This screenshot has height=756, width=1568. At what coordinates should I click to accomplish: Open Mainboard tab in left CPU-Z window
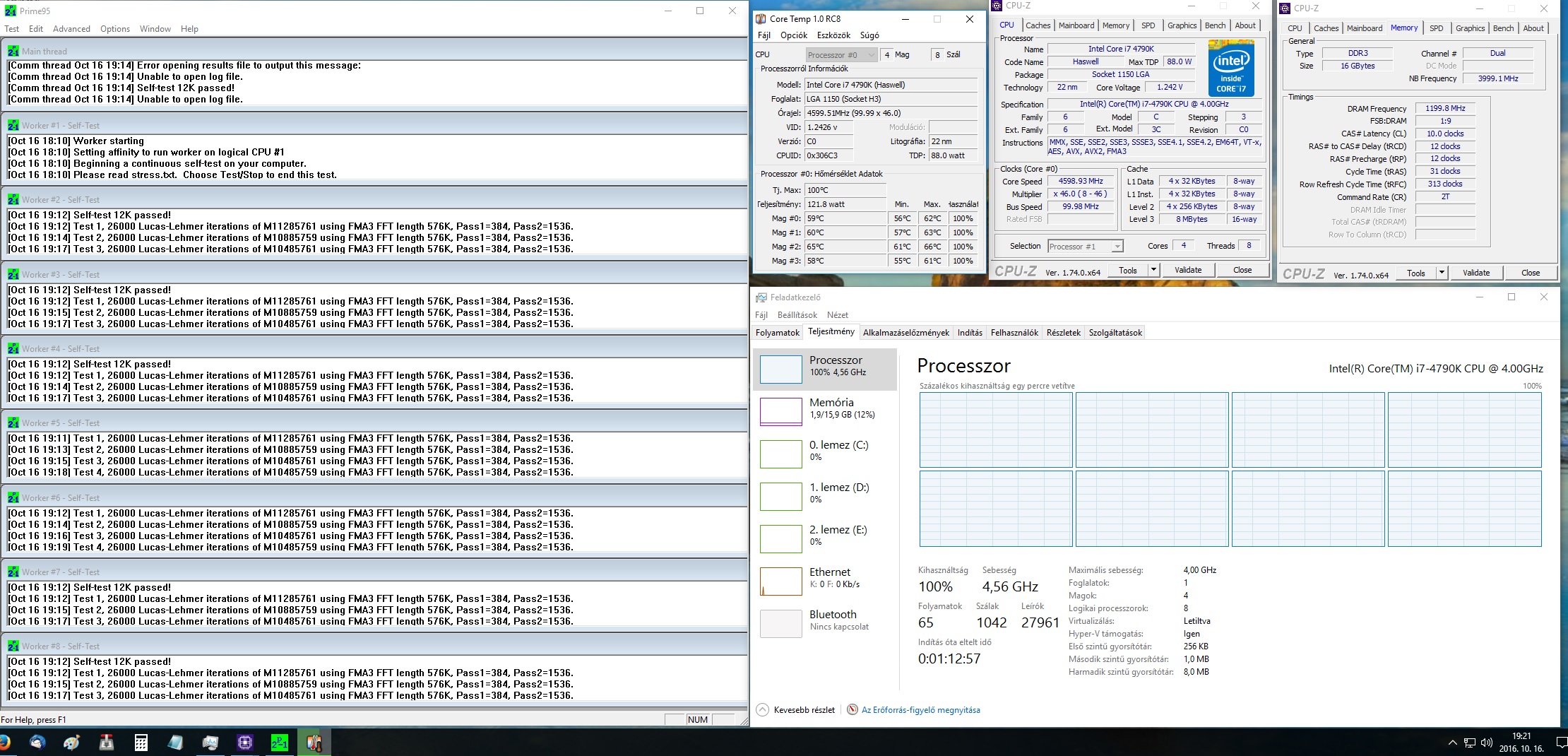[x=1076, y=25]
